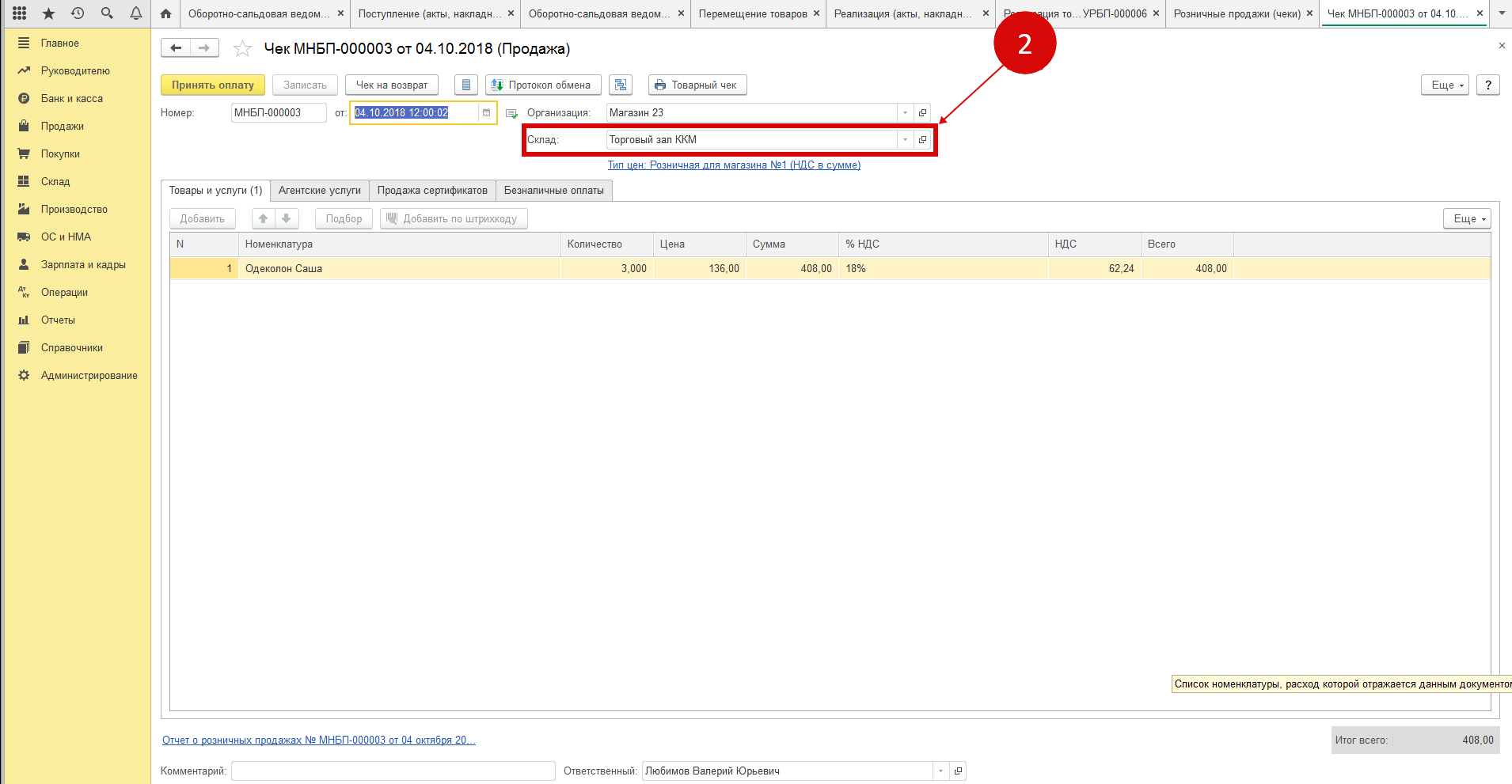
Task: Open Операции section
Action: 64,293
